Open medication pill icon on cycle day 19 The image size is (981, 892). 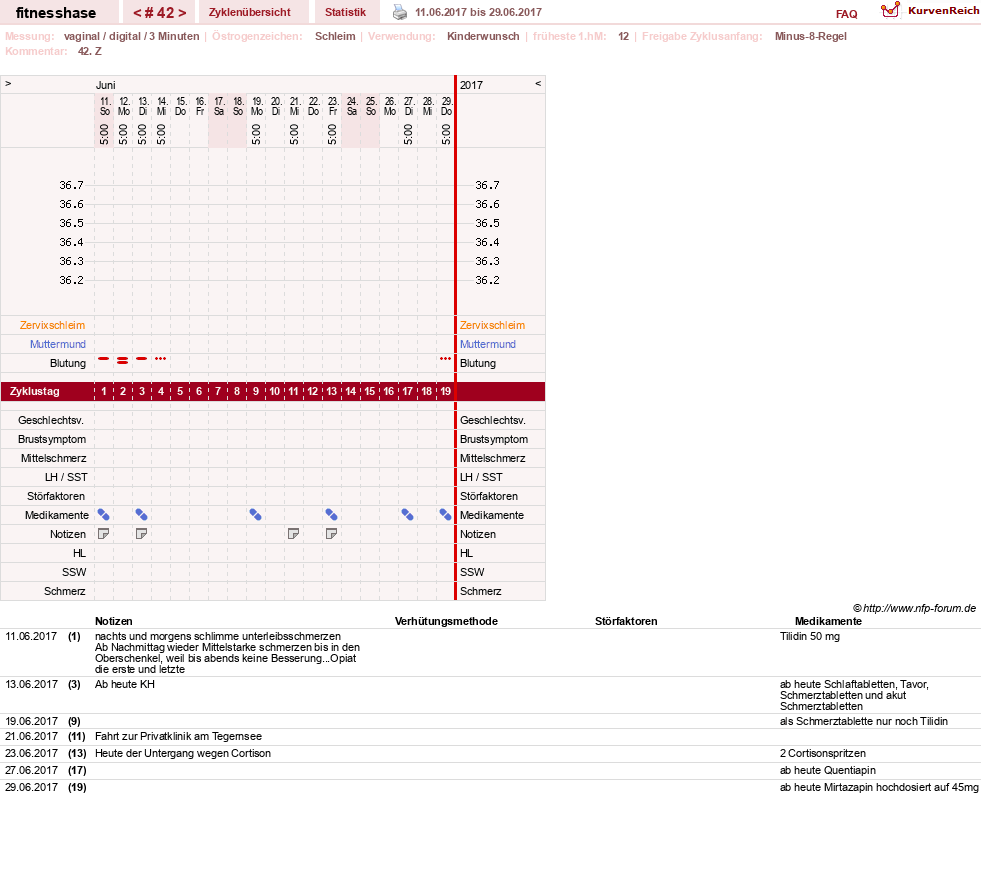[x=445, y=515]
